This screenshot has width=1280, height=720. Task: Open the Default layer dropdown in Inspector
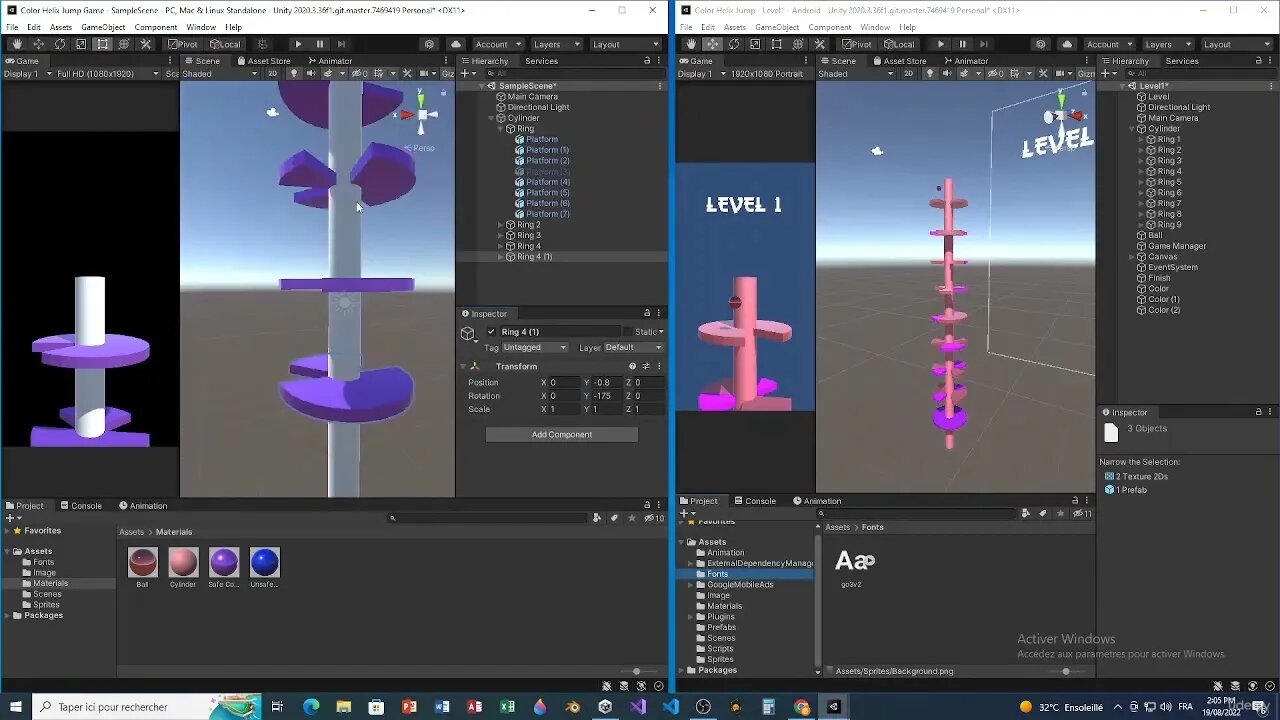coord(634,347)
